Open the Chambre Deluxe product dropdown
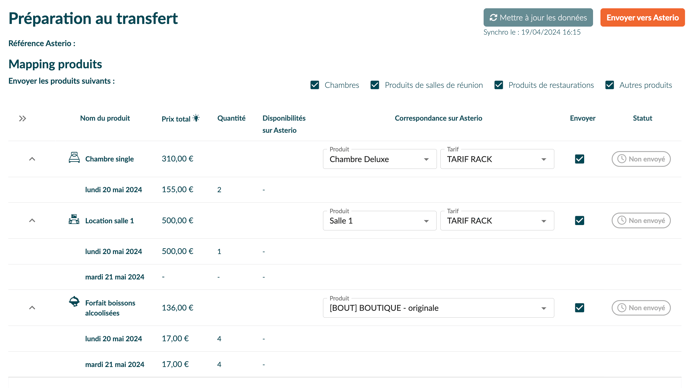 click(x=380, y=159)
